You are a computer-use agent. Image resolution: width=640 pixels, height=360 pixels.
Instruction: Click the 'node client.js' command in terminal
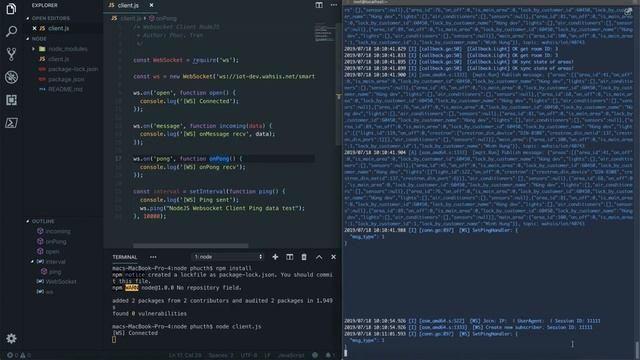click(x=238, y=327)
